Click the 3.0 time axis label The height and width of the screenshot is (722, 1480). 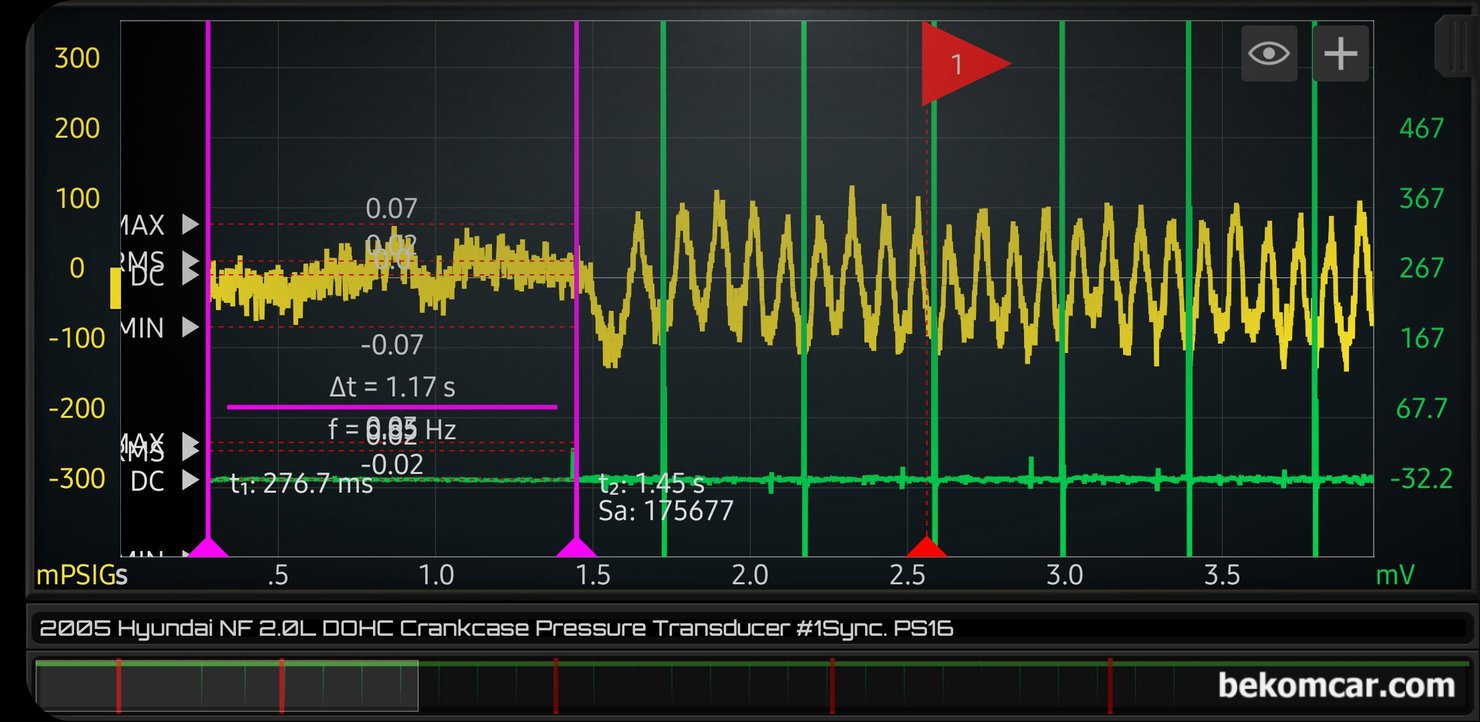(x=1064, y=575)
